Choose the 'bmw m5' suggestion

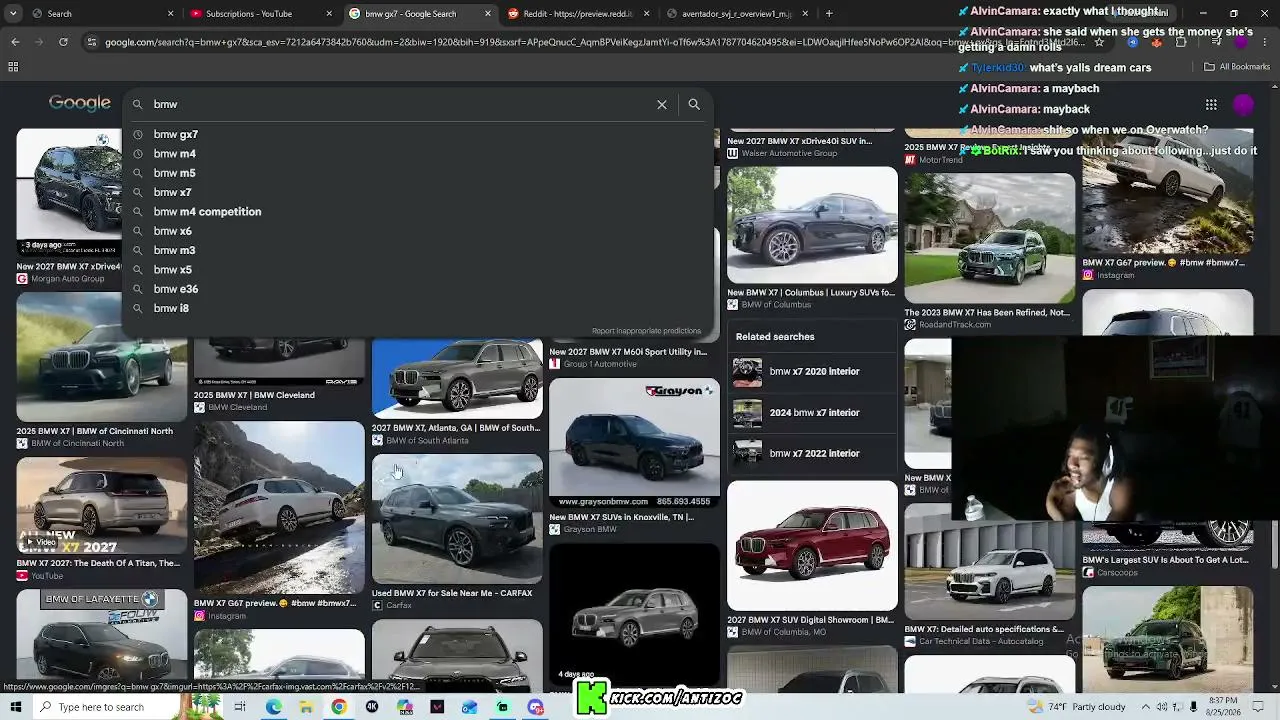418,173
